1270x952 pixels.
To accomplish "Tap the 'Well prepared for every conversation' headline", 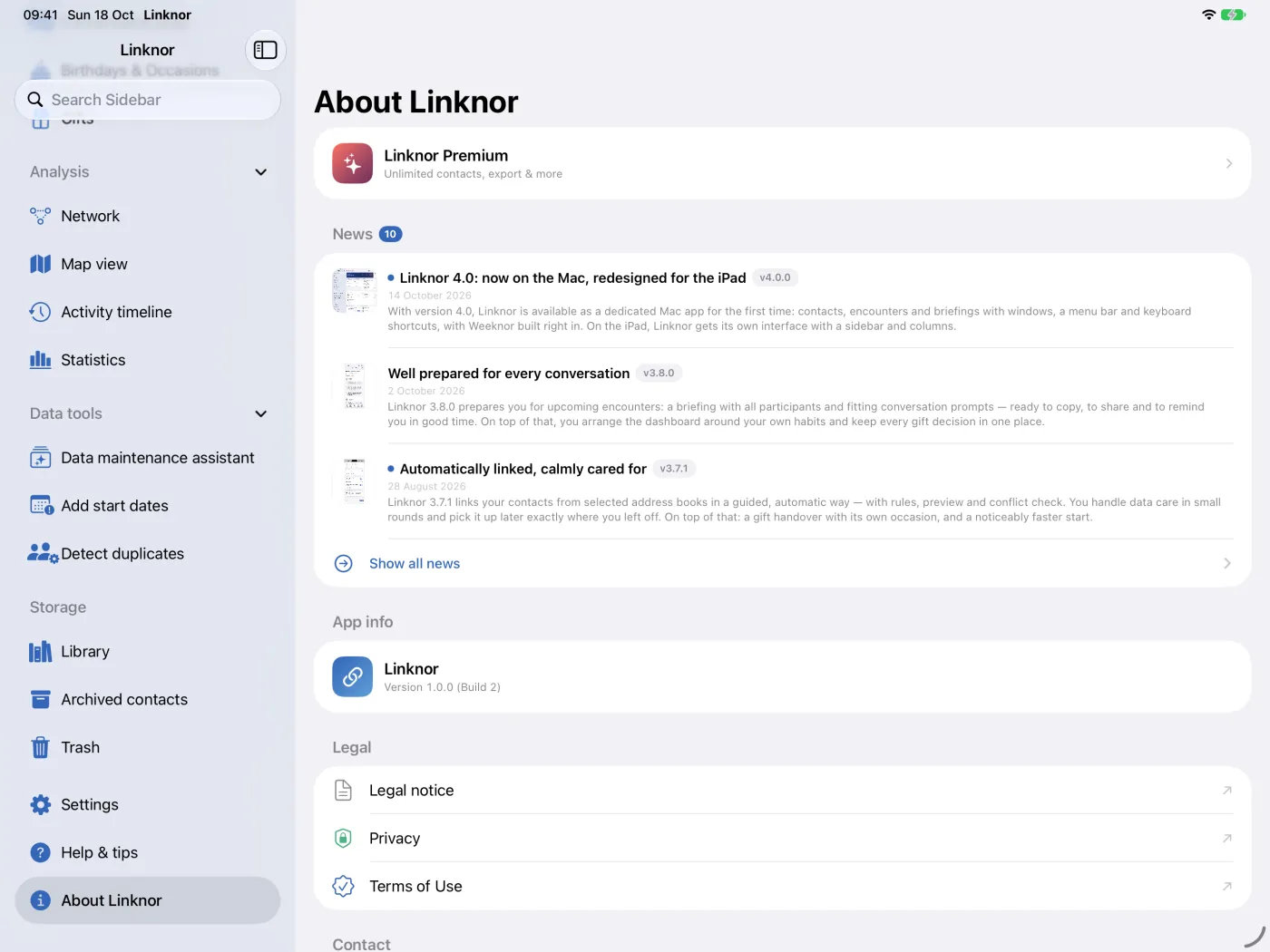I will (509, 374).
